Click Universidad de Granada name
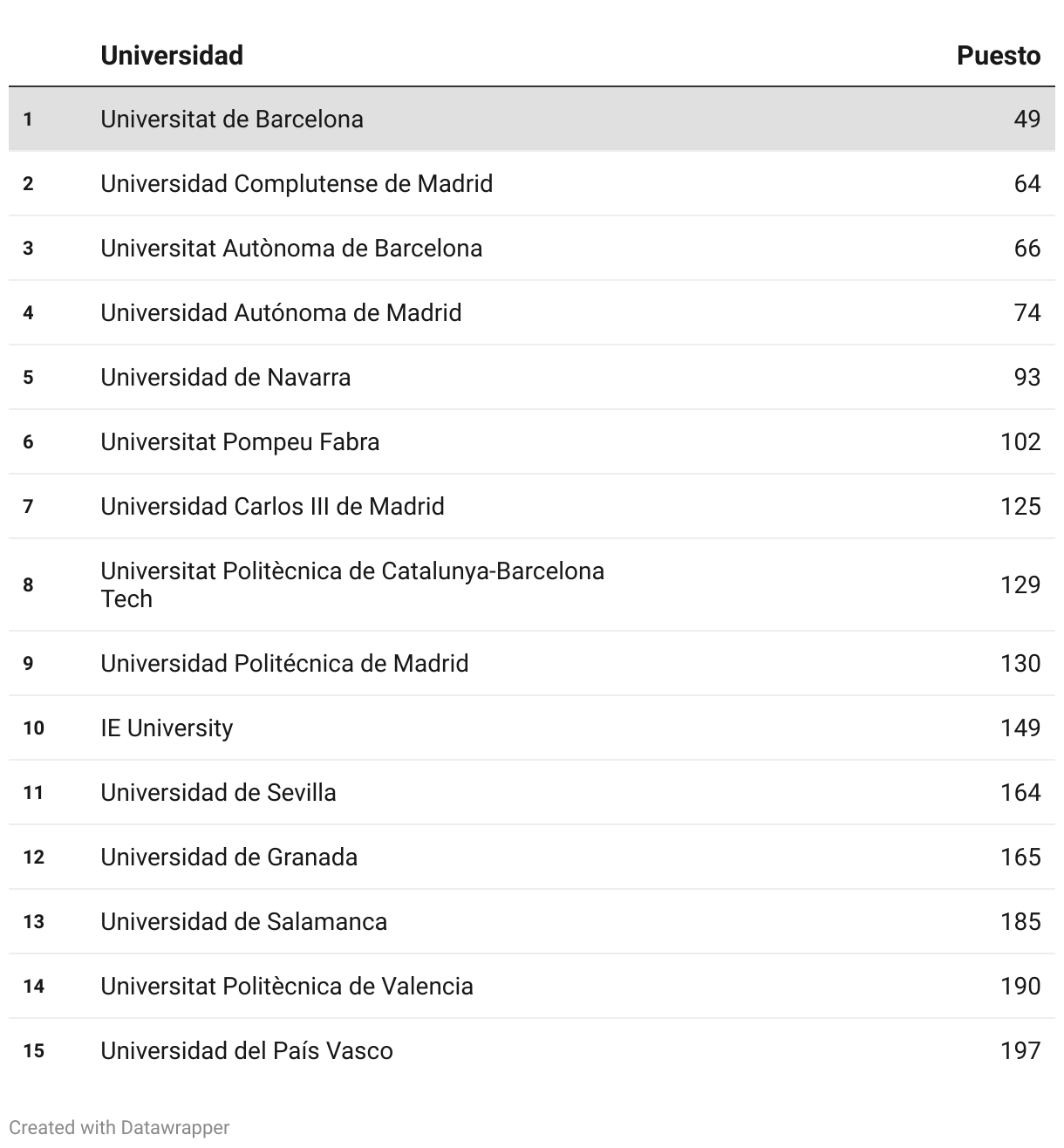This screenshot has width=1064, height=1148. pyautogui.click(x=228, y=858)
